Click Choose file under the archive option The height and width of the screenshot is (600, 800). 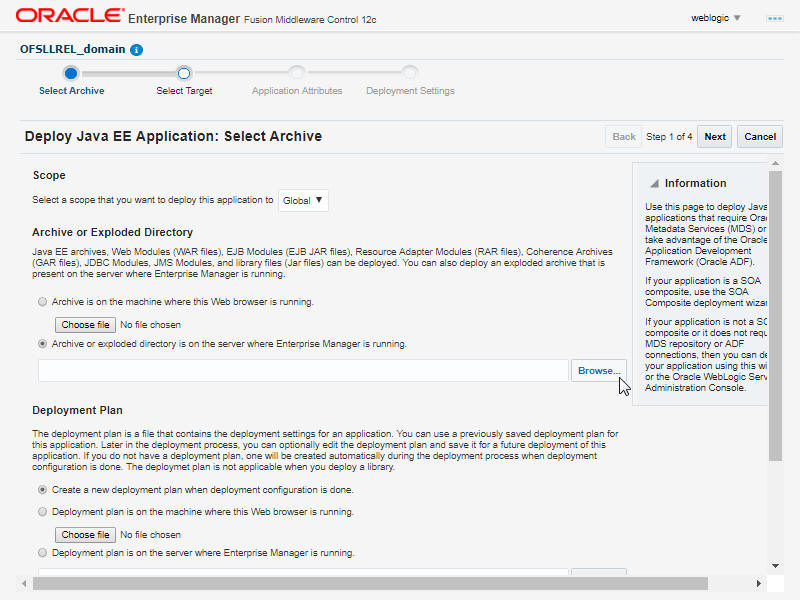pos(85,324)
